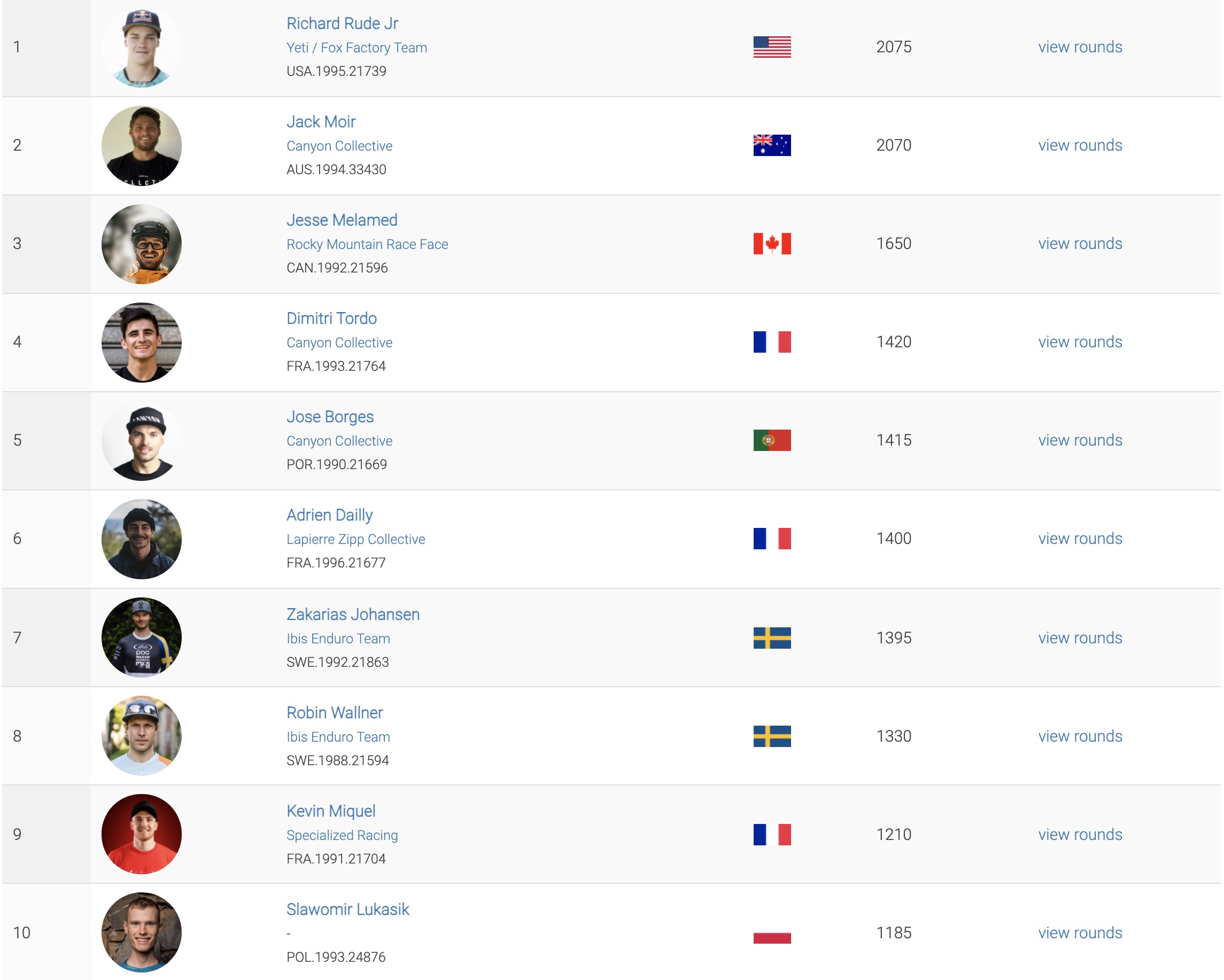
Task: Click the Australian flag beside Jack Moir
Action: point(771,145)
